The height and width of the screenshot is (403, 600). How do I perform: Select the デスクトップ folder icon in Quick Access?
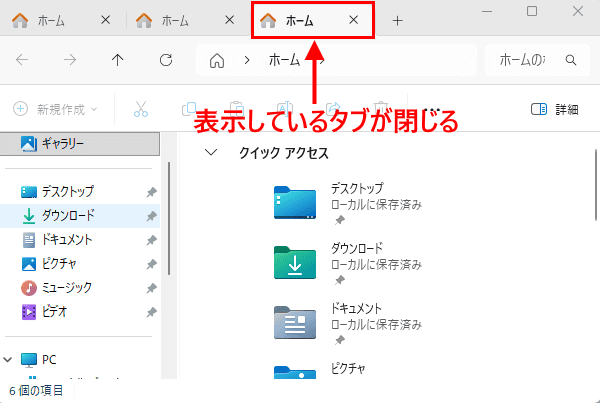[x=295, y=202]
